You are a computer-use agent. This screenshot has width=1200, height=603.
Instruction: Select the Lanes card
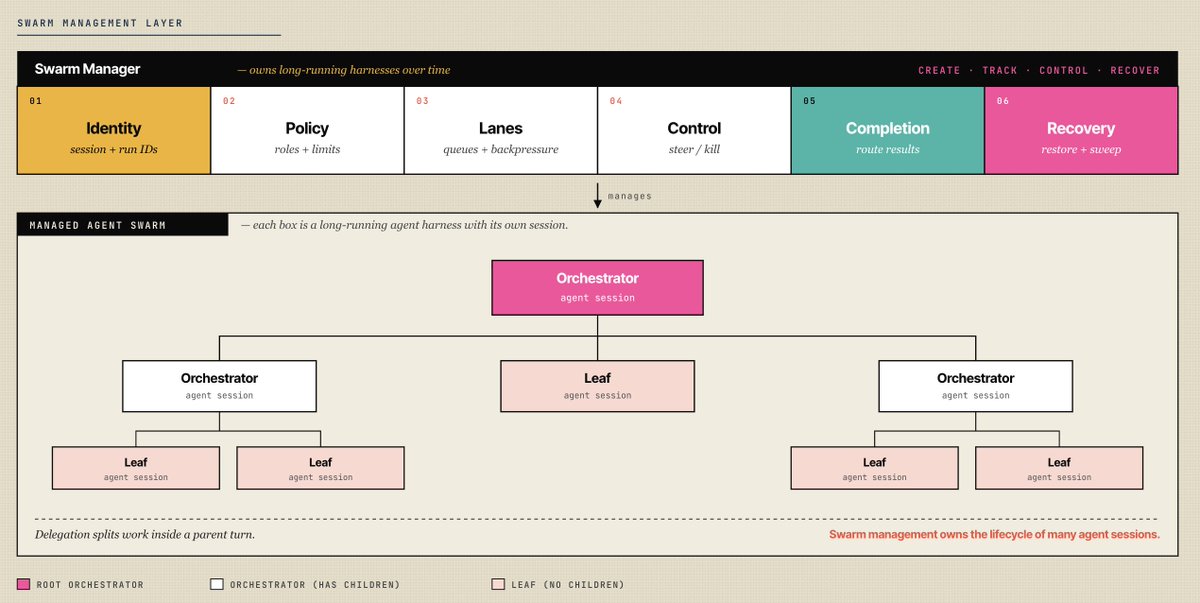pos(500,131)
